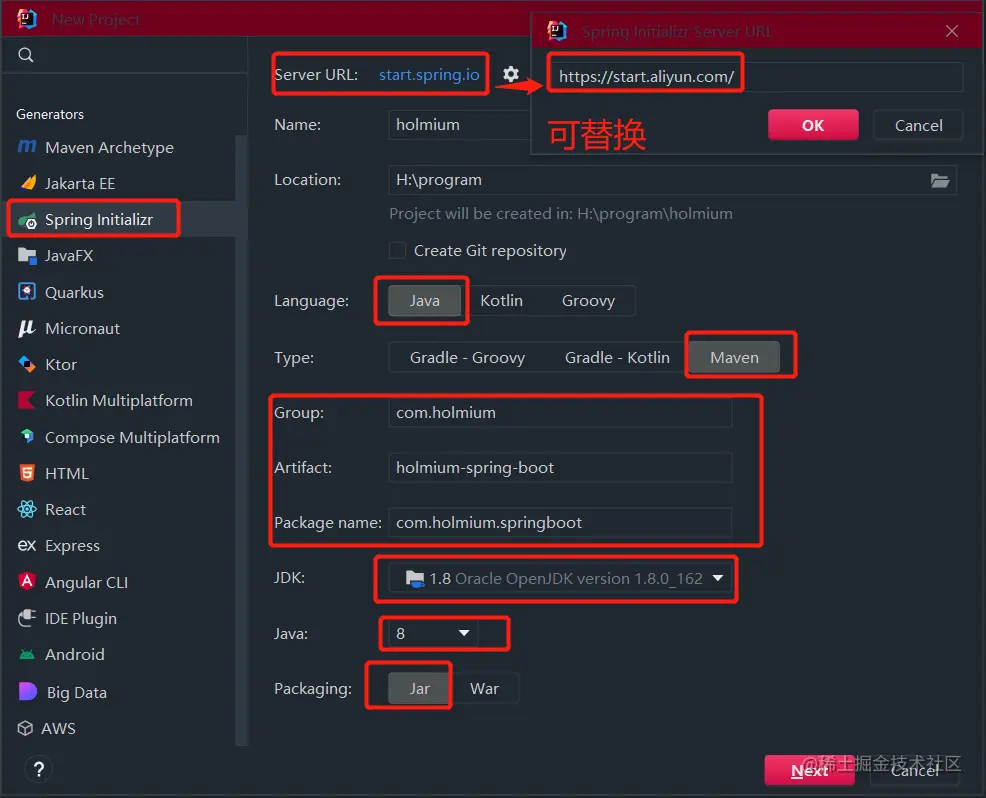The image size is (986, 798).
Task: Click the Micronaut mu icon
Action: coord(26,328)
